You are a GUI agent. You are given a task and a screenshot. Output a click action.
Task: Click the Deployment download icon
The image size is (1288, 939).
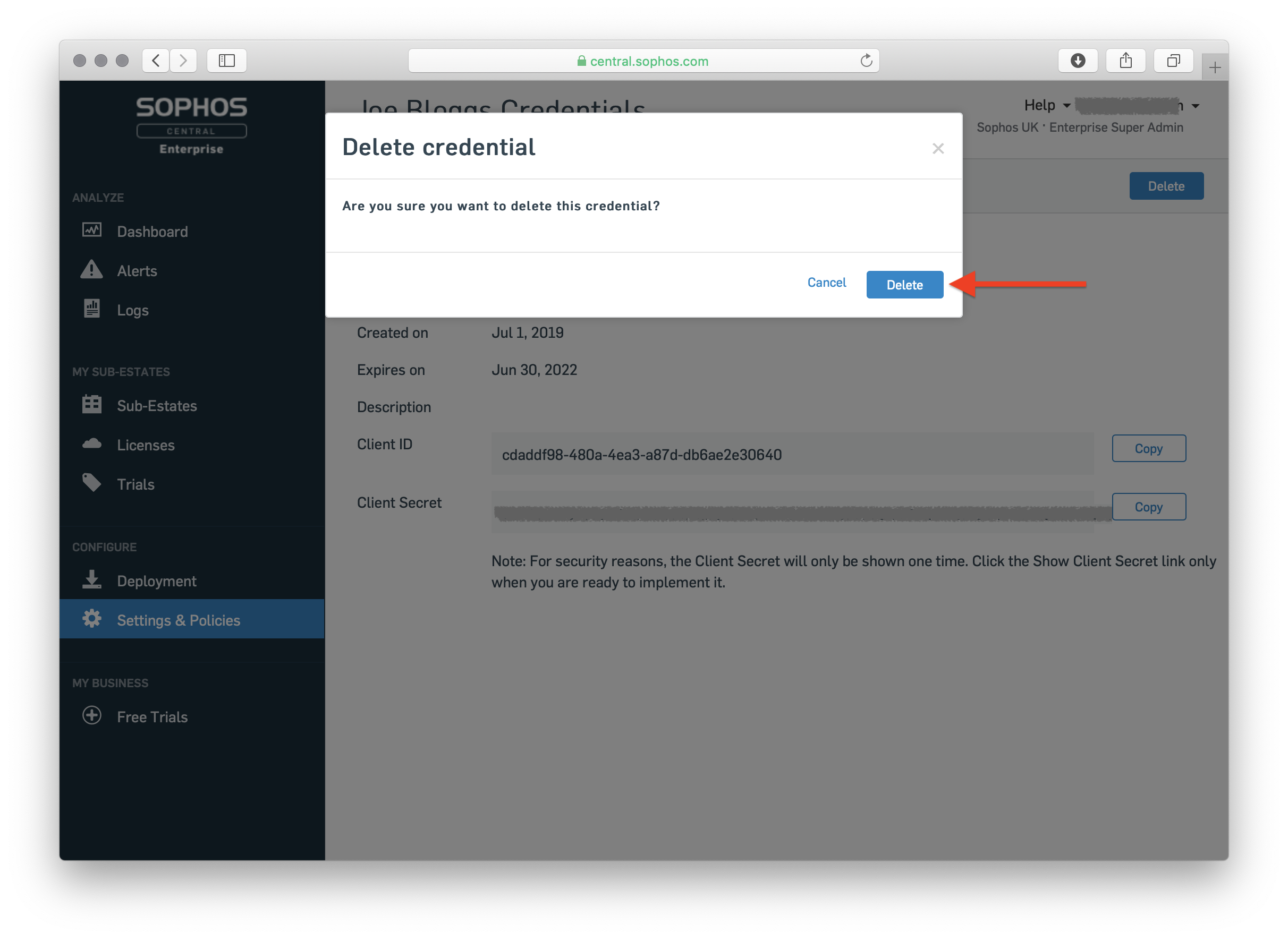point(91,579)
